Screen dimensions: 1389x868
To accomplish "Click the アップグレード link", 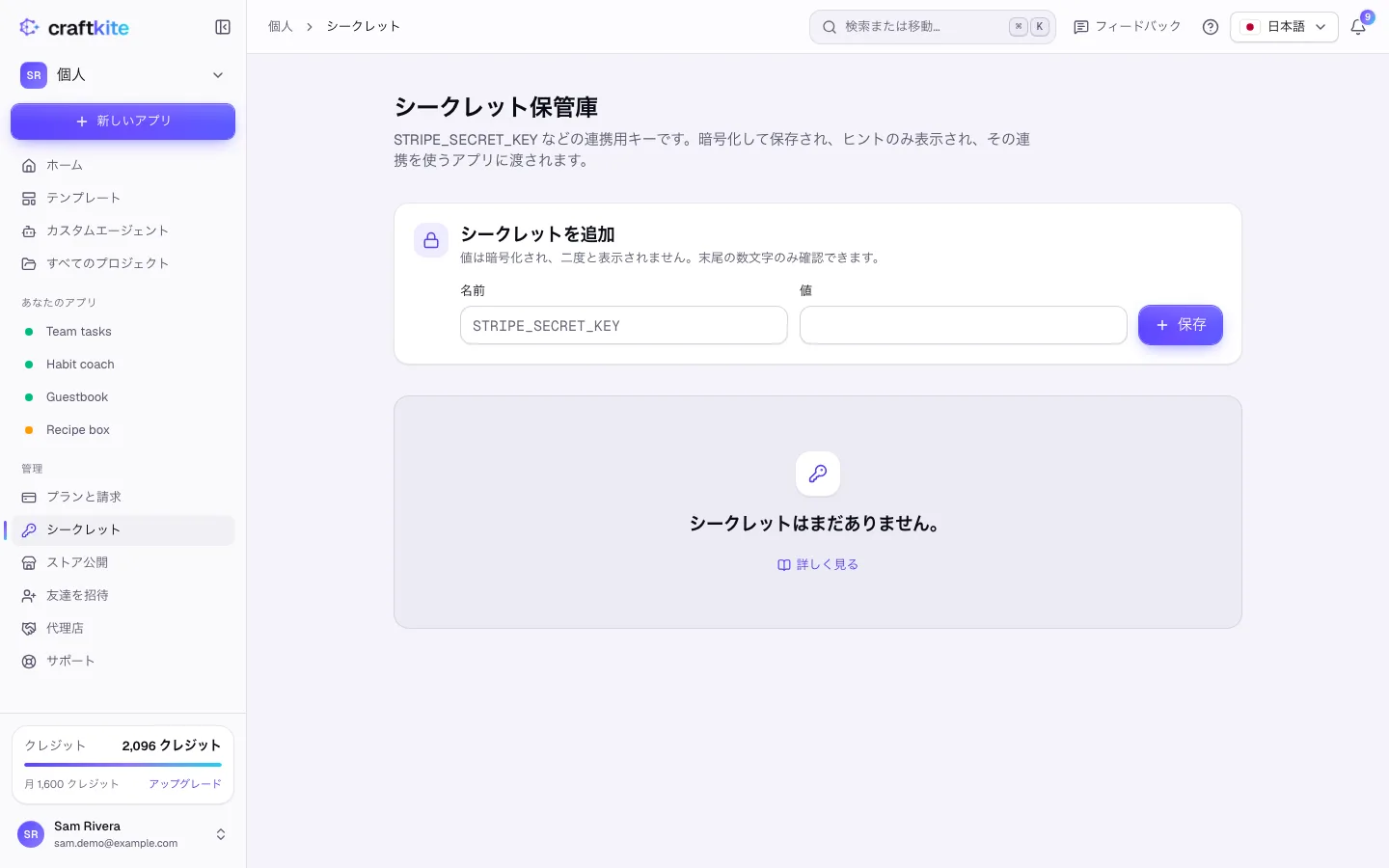I will pyautogui.click(x=185, y=784).
